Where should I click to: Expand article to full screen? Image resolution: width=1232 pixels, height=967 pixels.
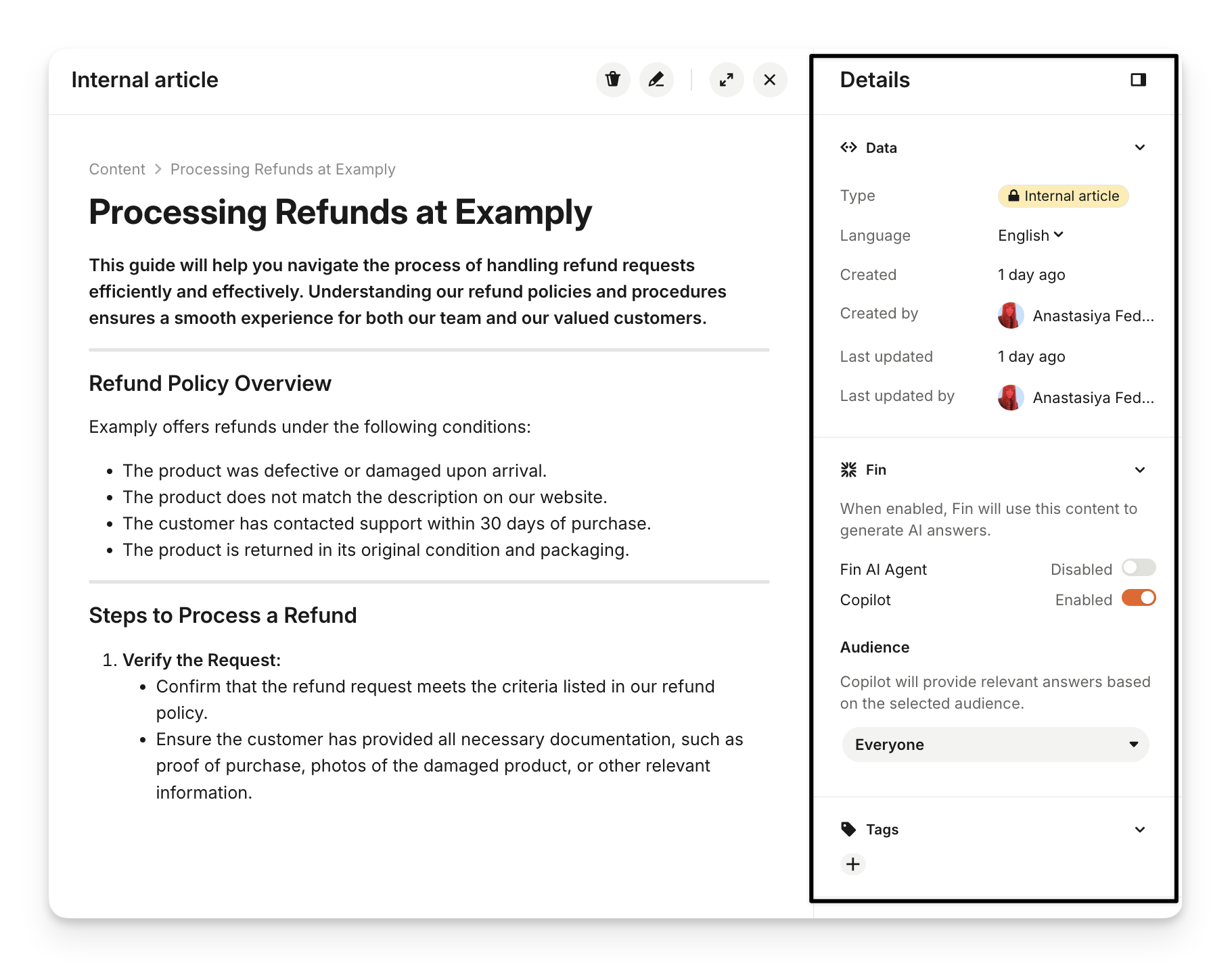click(x=727, y=80)
